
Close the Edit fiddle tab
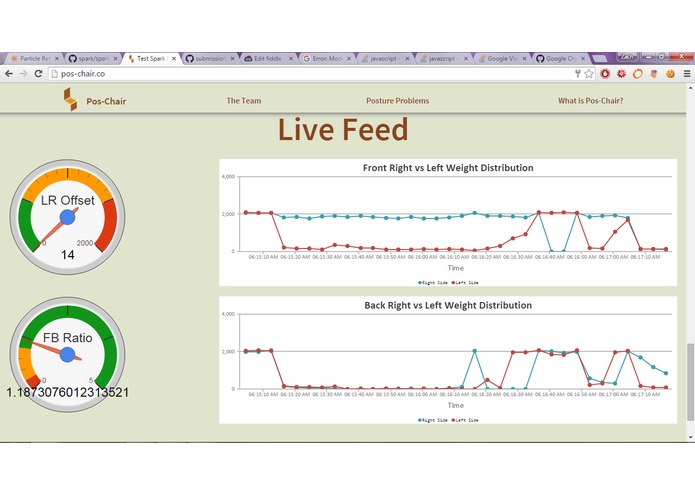coord(291,58)
